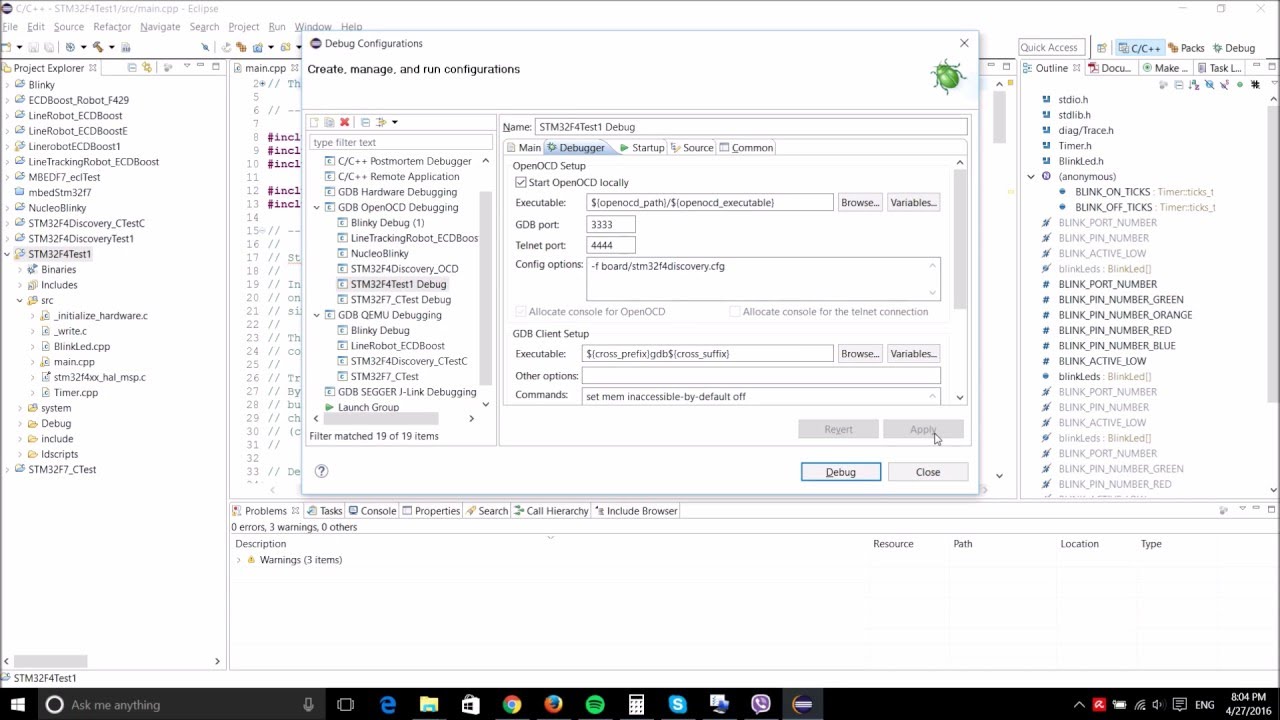Open the Main tab in Debug Configurations
The image size is (1280, 720).
coord(523,148)
